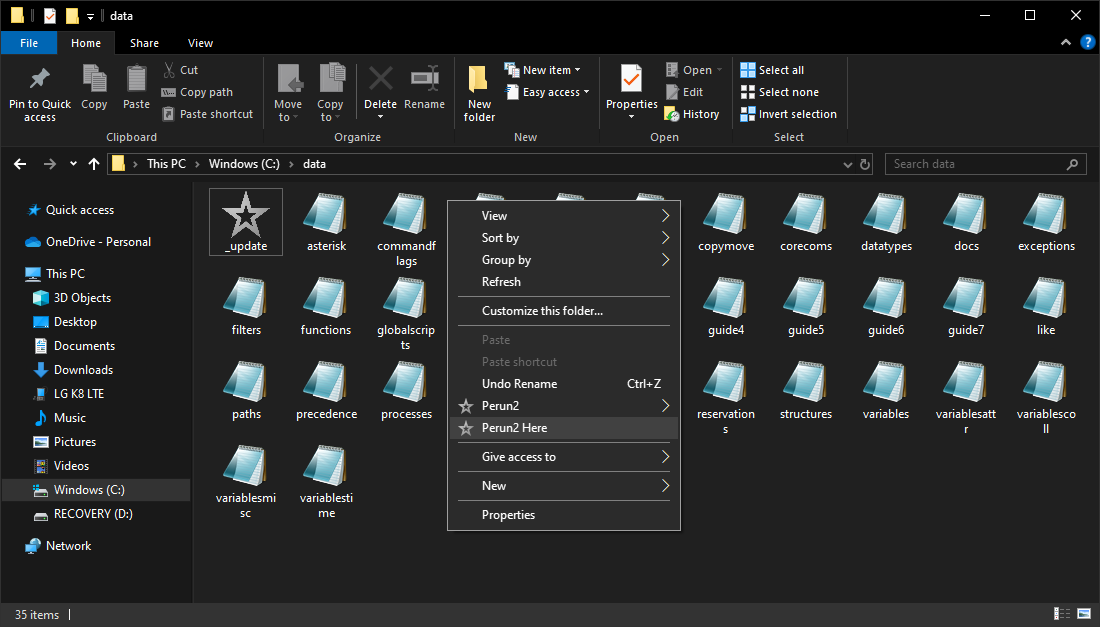Click the Delete X icon
The width and height of the screenshot is (1100, 627).
point(380,79)
